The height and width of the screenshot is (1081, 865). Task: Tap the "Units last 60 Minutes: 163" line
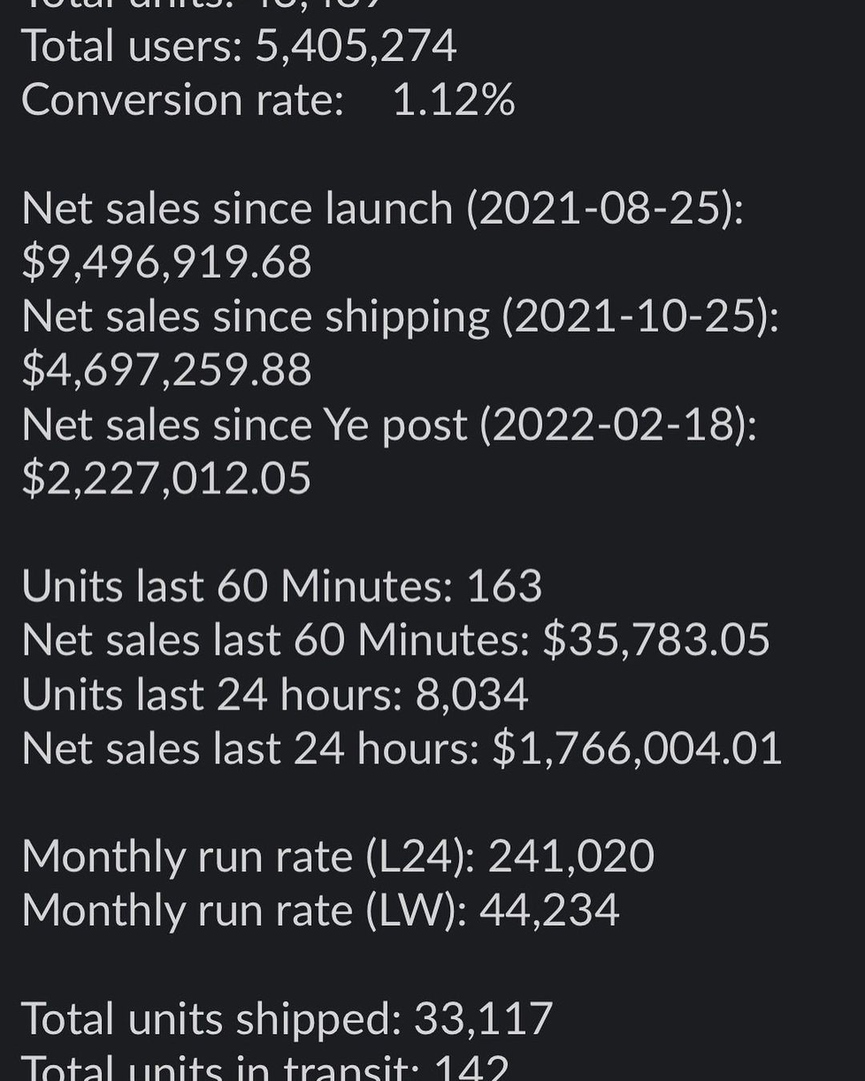point(282,586)
